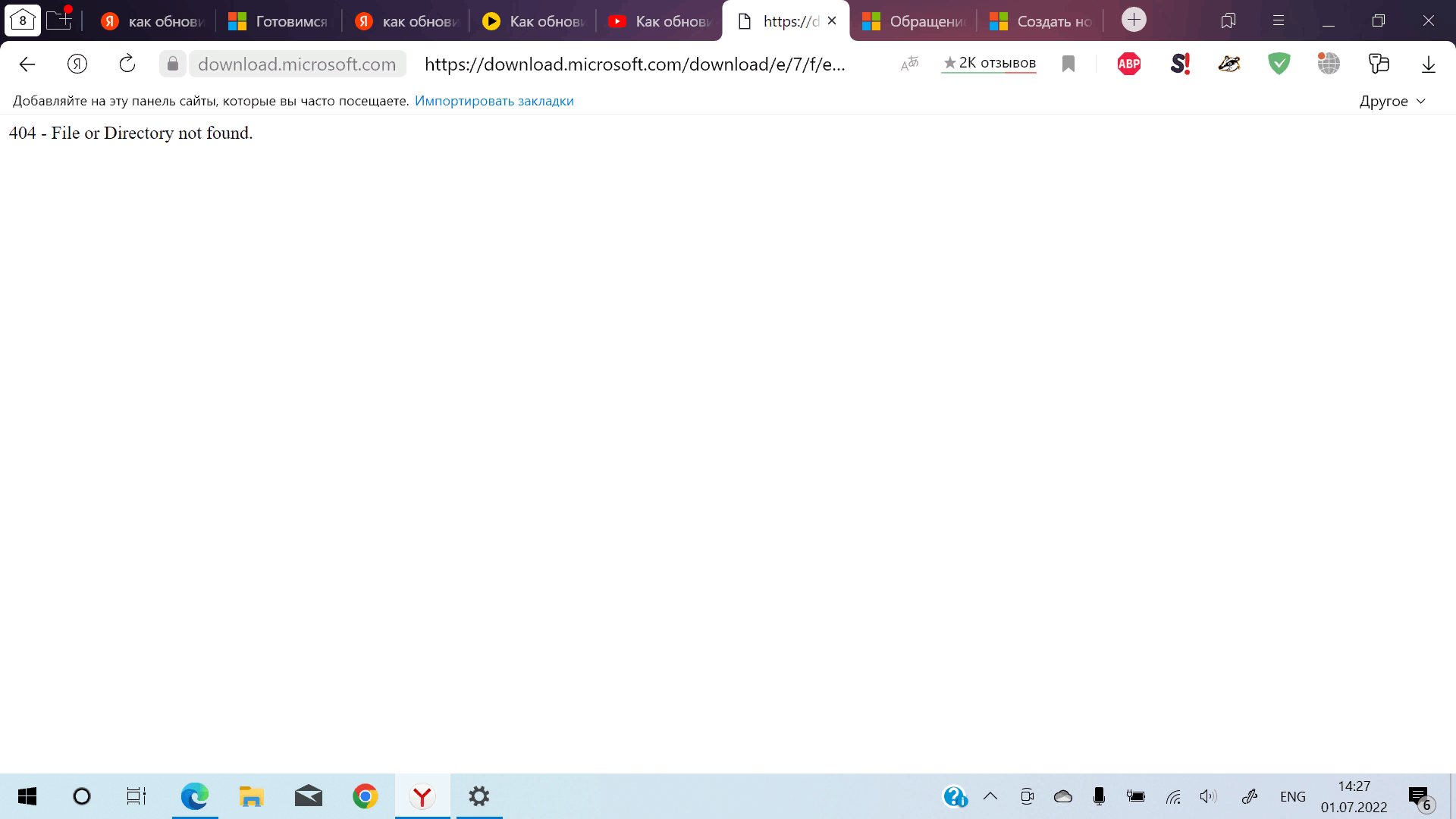The height and width of the screenshot is (819, 1456).
Task: Click the bird-shaped extension icon
Action: click(x=1229, y=64)
